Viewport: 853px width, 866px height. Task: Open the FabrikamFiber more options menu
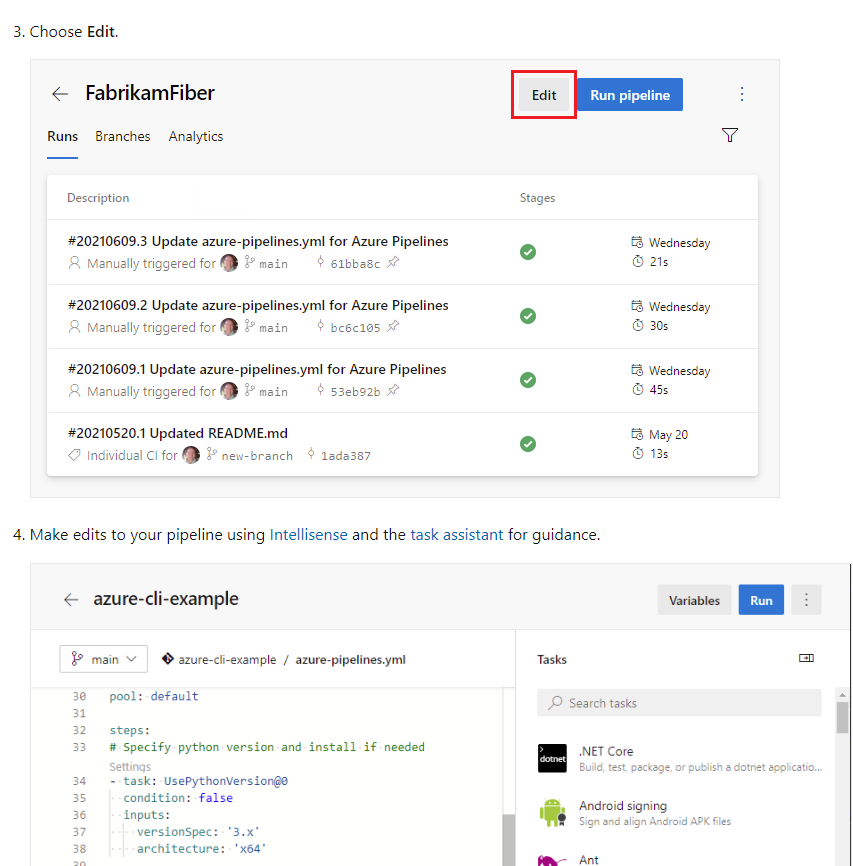tap(742, 94)
